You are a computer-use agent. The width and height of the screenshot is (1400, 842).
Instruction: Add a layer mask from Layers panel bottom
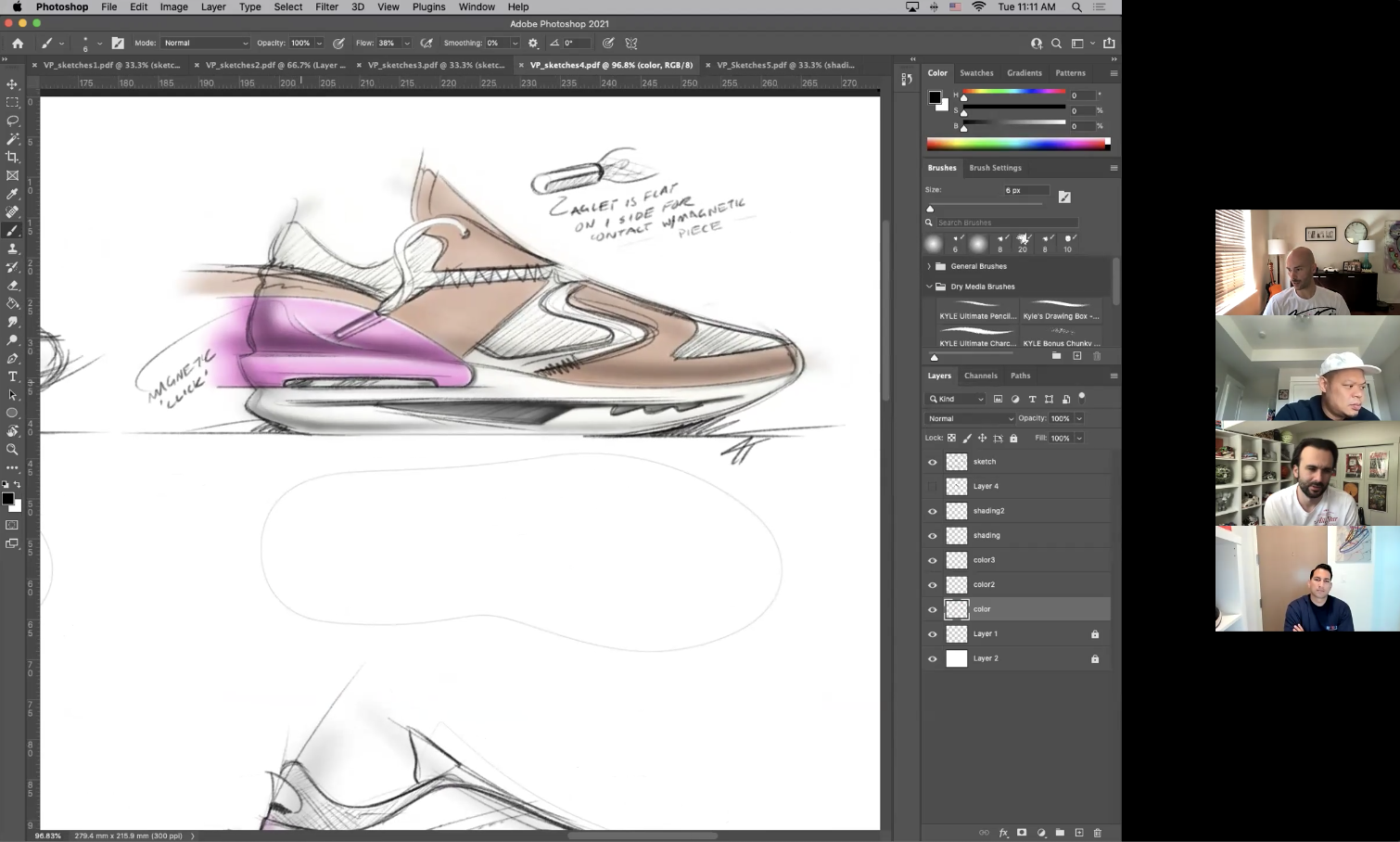(1022, 833)
